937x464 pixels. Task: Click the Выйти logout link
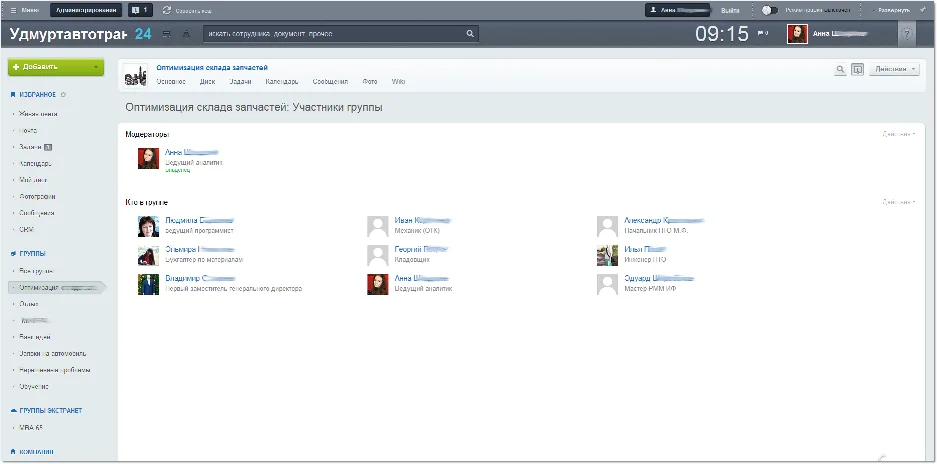pos(730,9)
